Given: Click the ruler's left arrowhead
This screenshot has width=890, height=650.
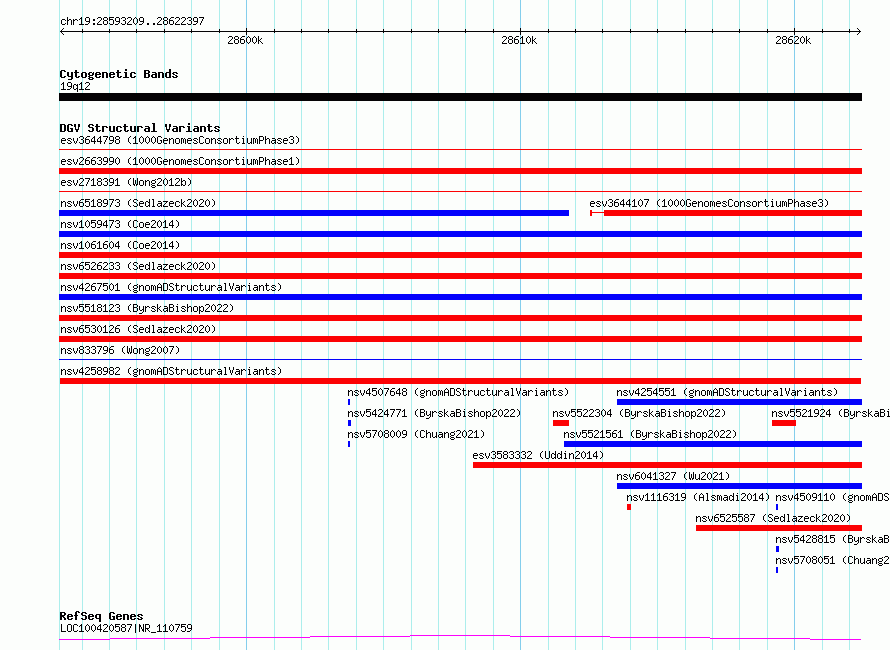Looking at the screenshot, I should point(62,32).
